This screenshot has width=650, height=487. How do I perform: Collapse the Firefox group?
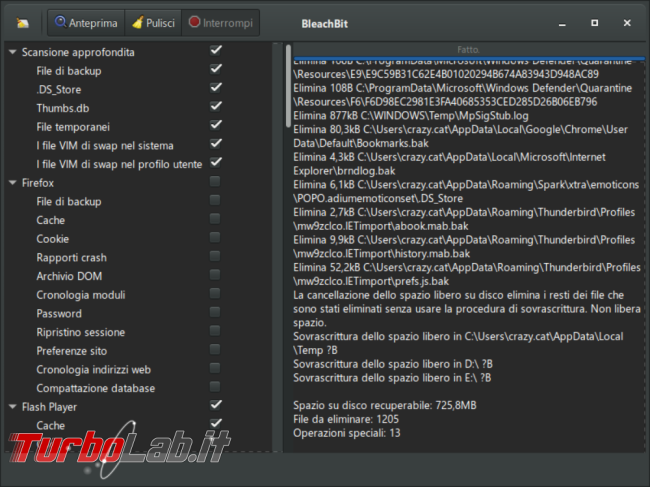(x=12, y=183)
